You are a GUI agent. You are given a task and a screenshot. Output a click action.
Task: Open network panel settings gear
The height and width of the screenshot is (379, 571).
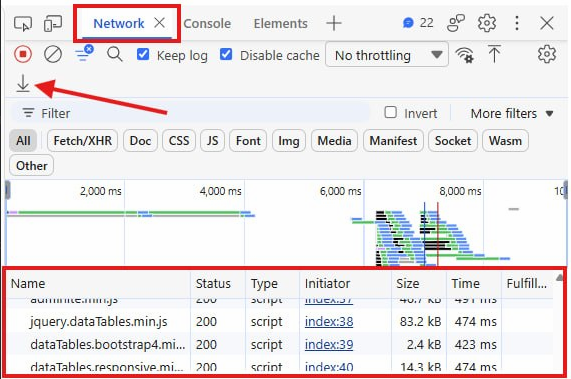point(547,54)
